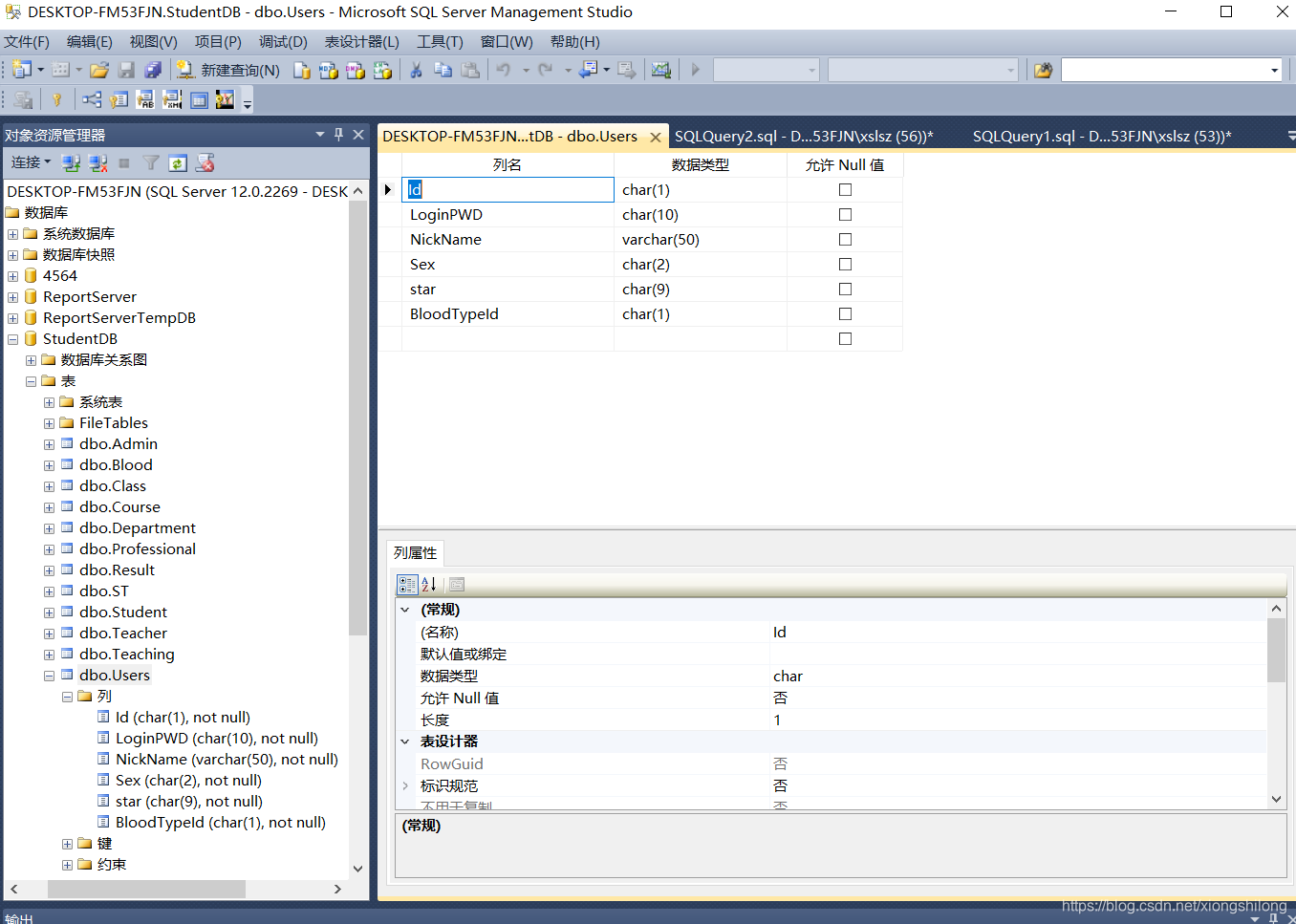The height and width of the screenshot is (924, 1296).
Task: Open the 视图(V) menu
Action: 153,41
